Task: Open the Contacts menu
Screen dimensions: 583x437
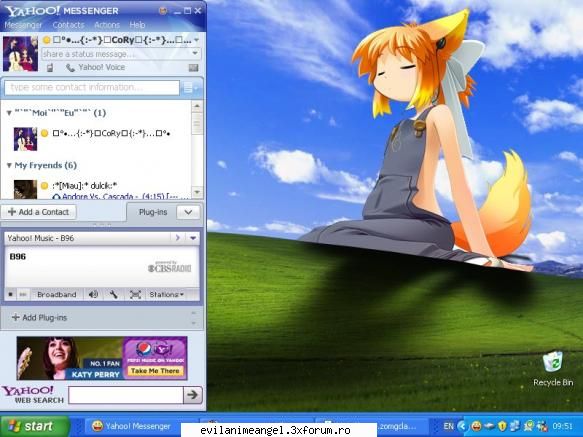Action: coord(68,25)
